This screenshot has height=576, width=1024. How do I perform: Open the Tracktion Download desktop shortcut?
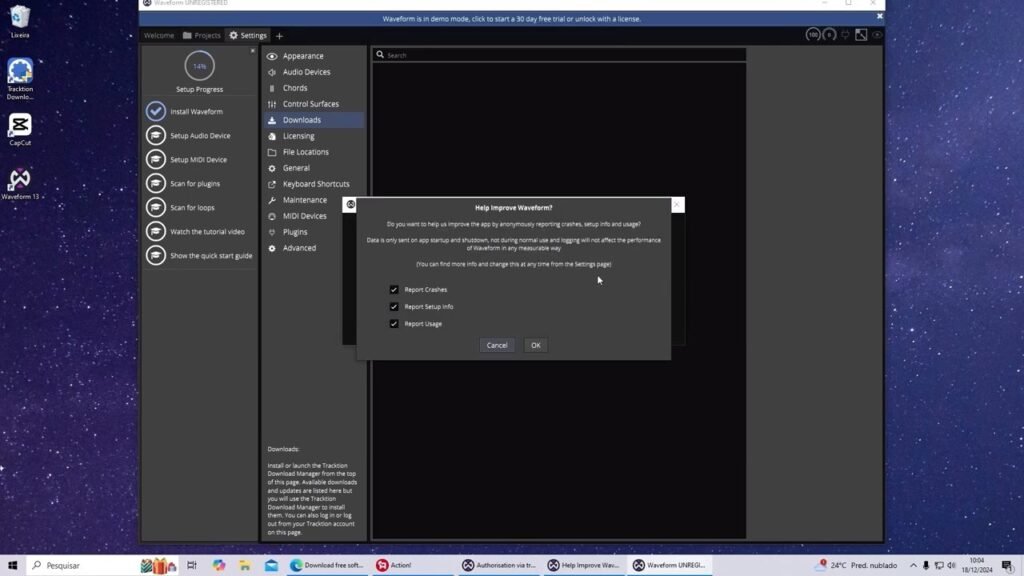tap(20, 79)
